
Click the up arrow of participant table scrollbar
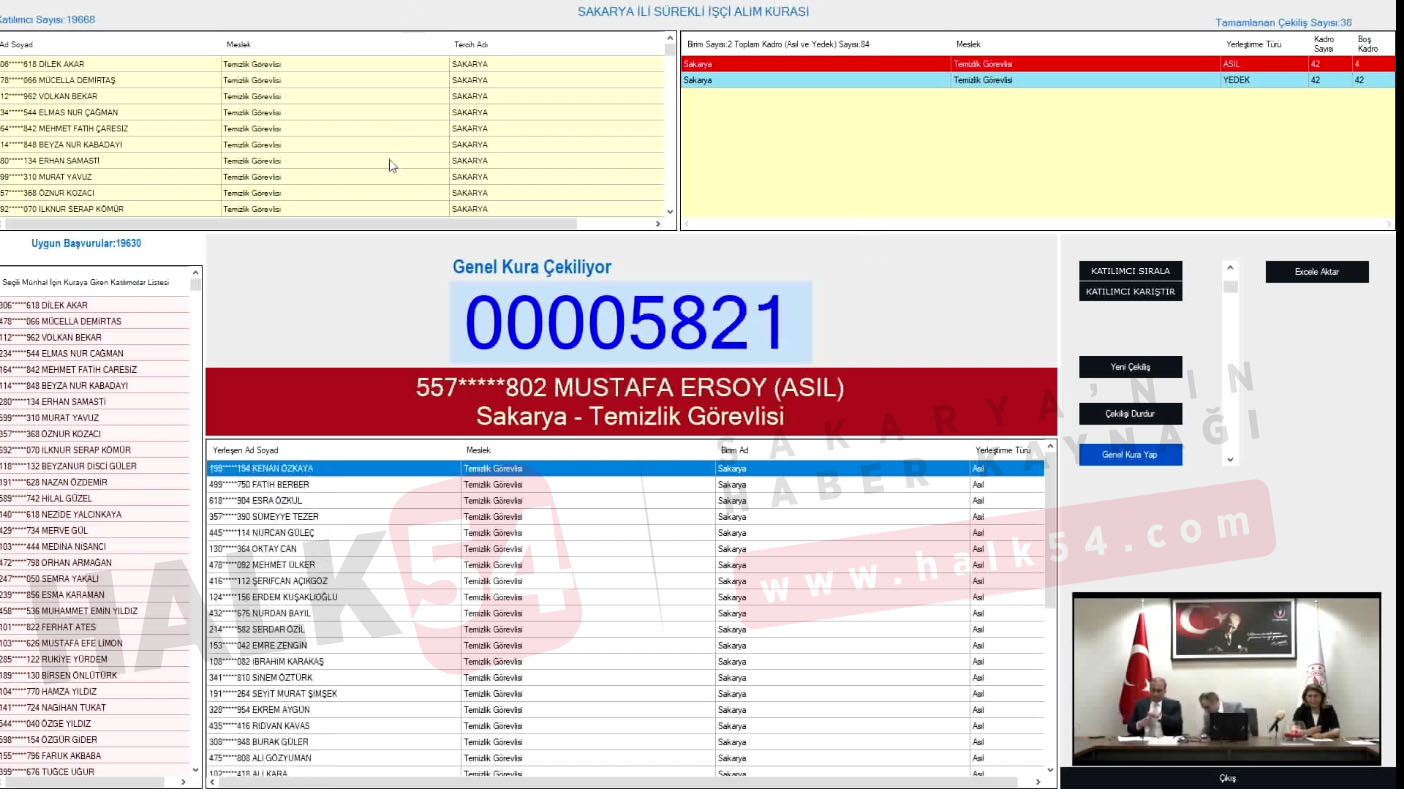(x=670, y=38)
